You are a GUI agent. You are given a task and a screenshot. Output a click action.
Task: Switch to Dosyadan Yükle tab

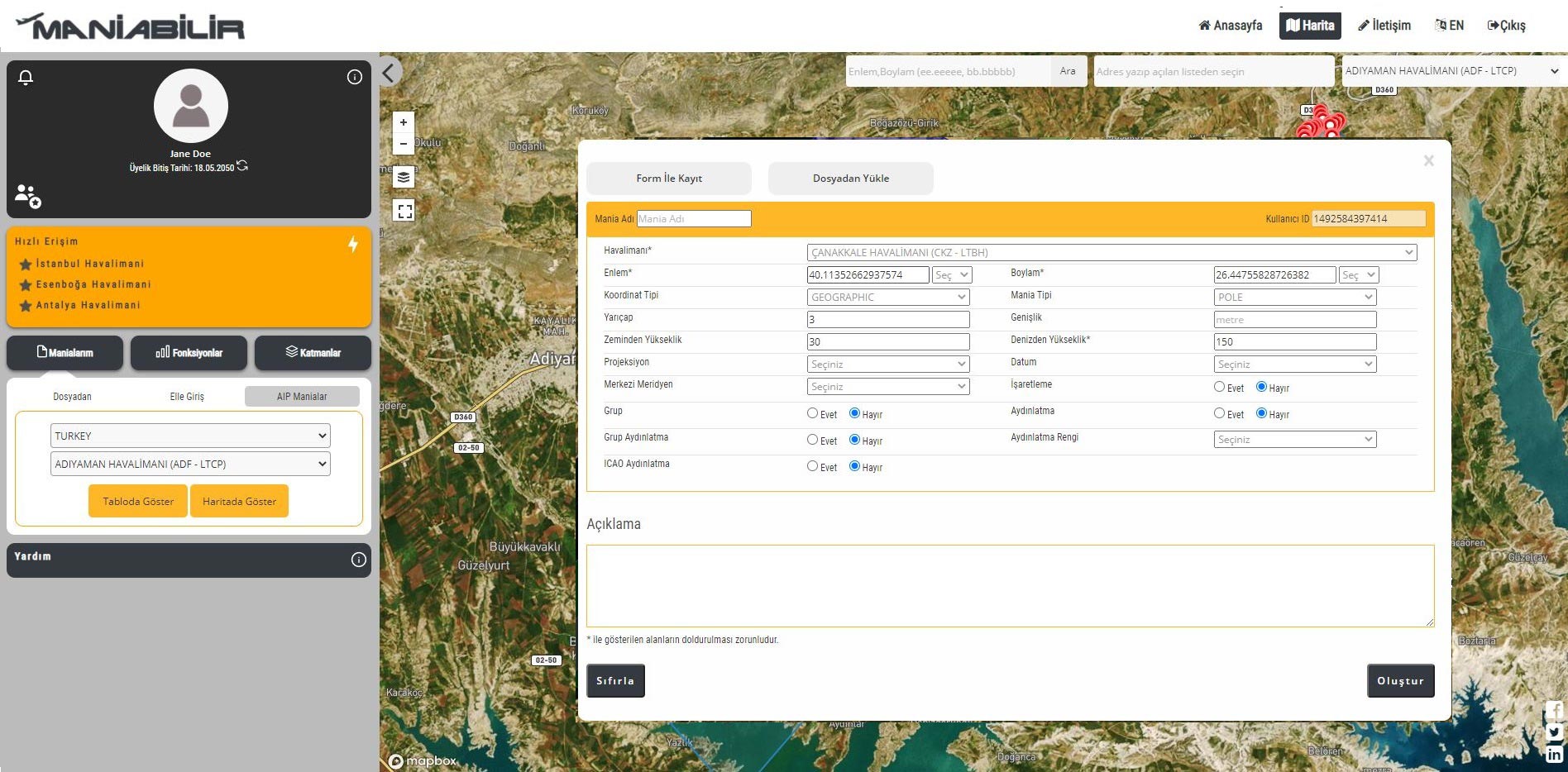pos(850,179)
